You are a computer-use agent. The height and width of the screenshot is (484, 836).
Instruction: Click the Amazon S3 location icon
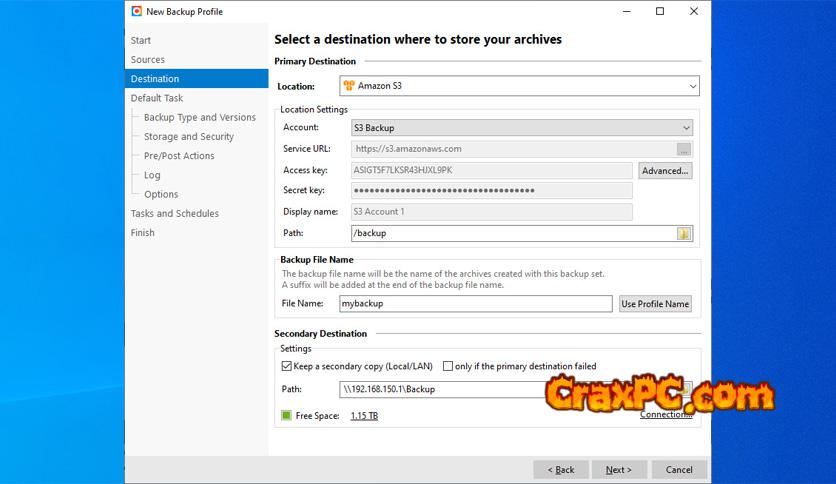coord(349,86)
